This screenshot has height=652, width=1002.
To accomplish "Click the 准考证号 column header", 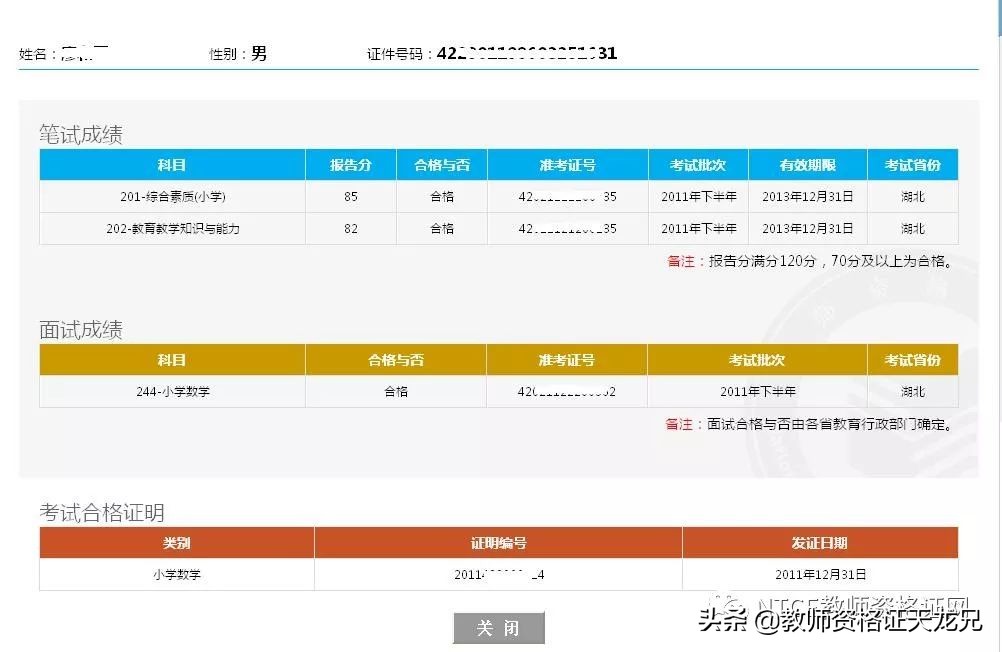I will 567,165.
